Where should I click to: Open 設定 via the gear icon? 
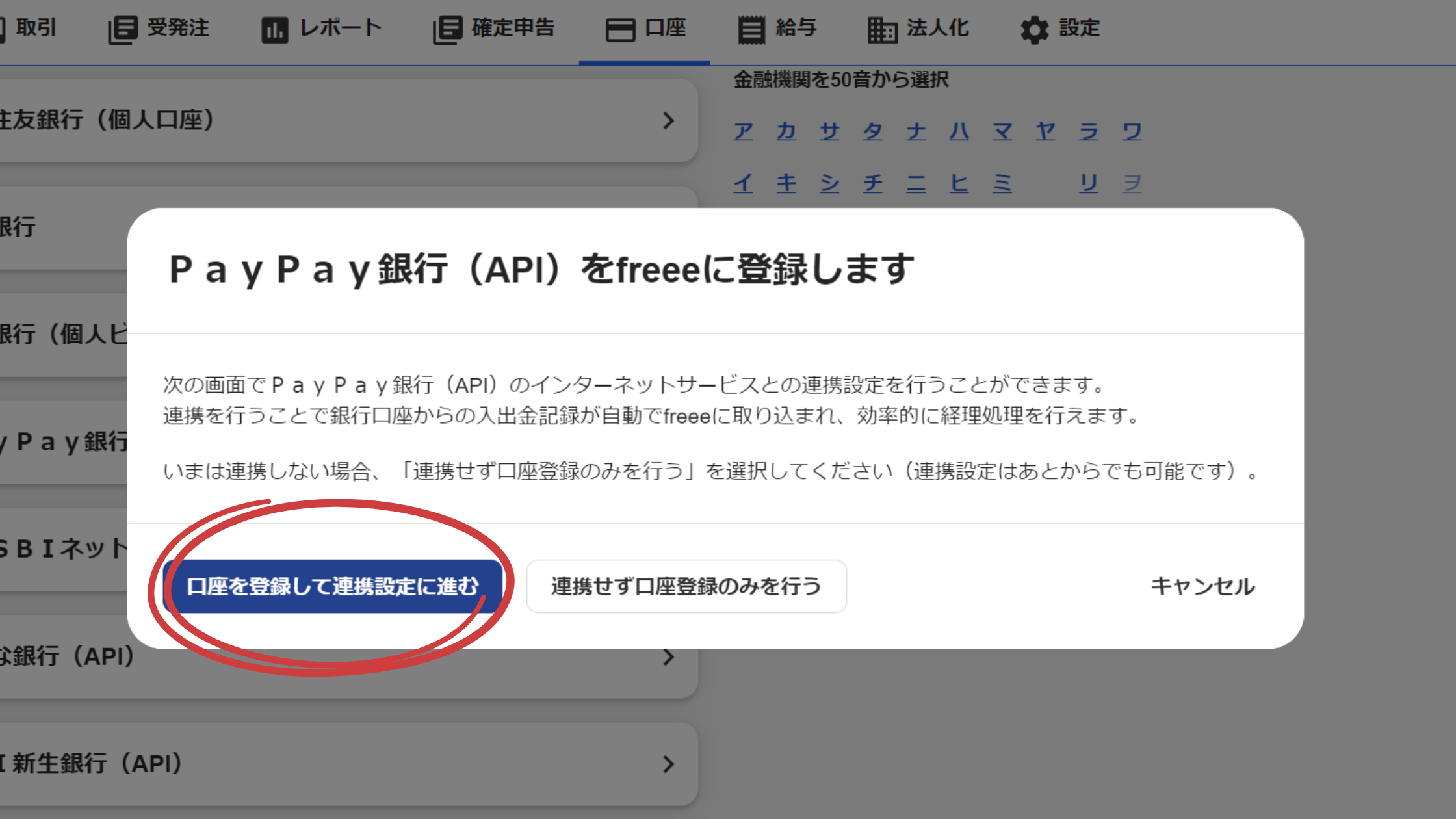1034,30
